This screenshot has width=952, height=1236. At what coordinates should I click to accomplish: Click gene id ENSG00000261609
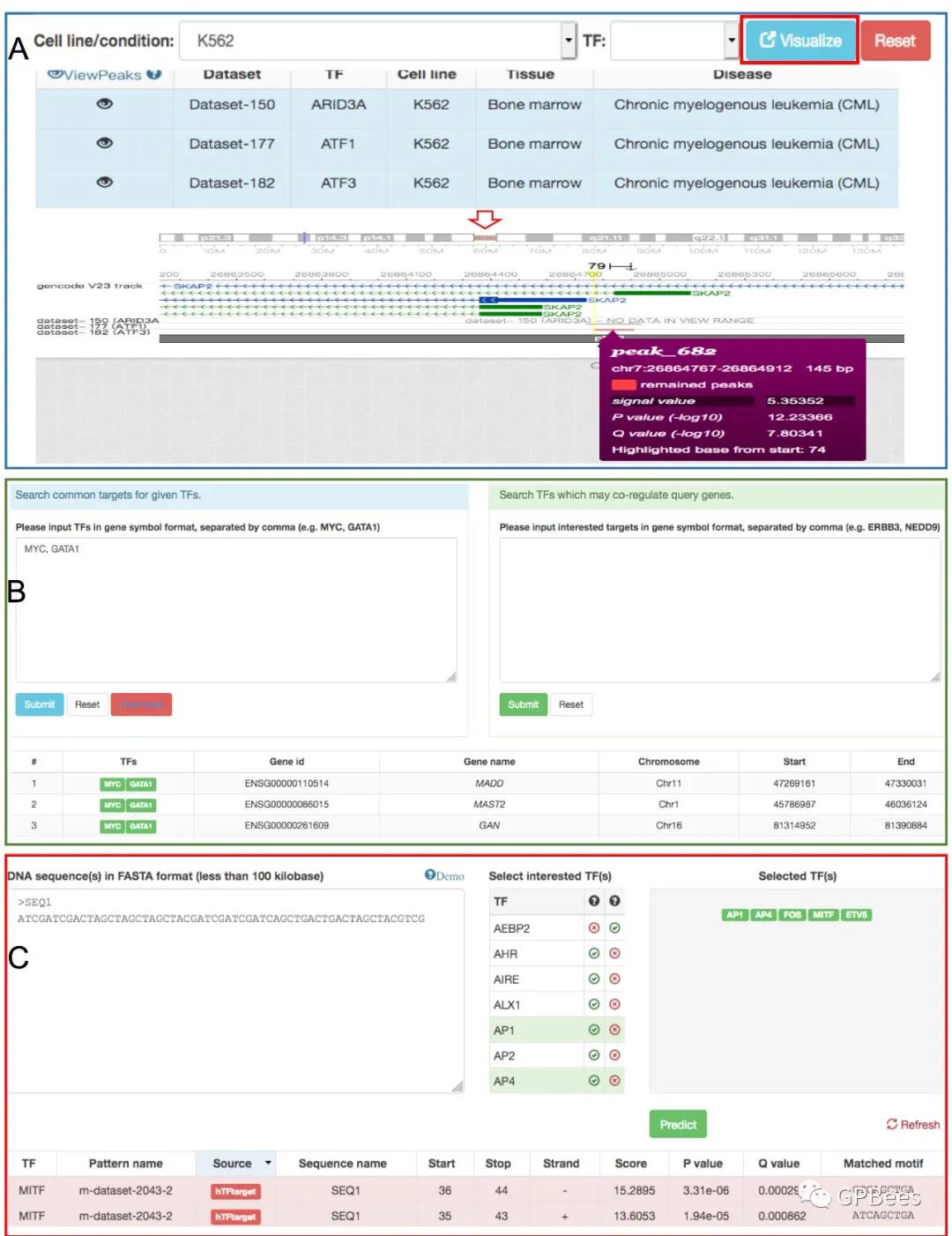pyautogui.click(x=286, y=825)
